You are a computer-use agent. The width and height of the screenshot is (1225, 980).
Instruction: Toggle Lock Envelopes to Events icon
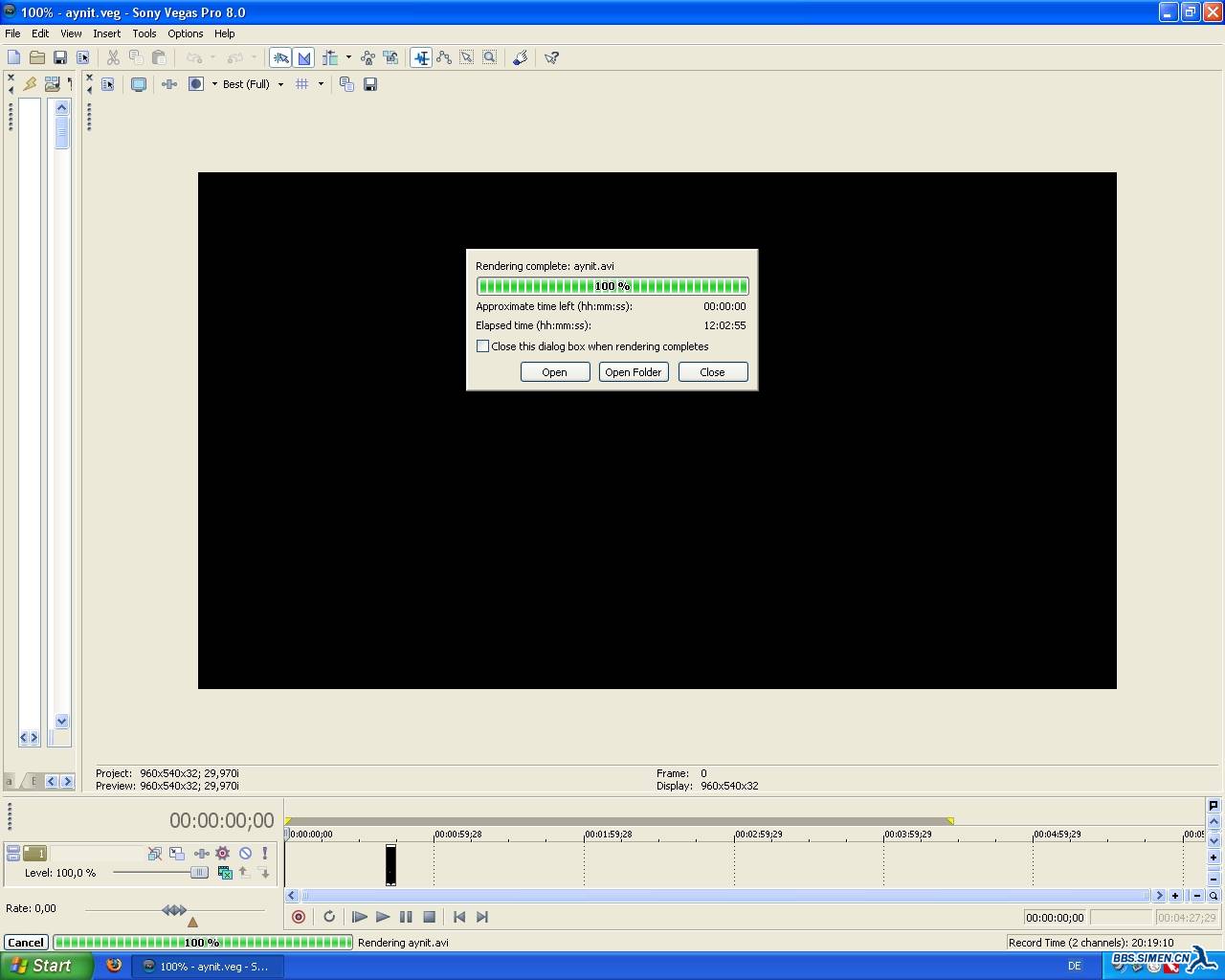[367, 57]
